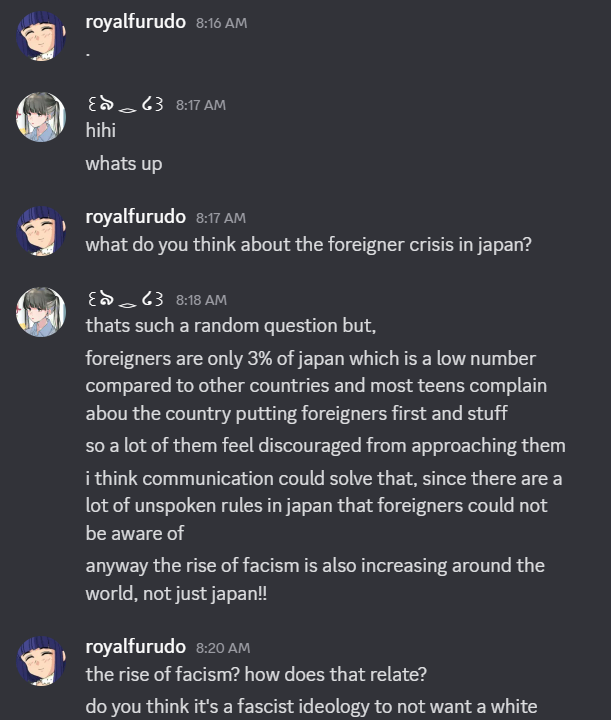
Task: Open avatar beside the 'hihi' message
Action: (41, 117)
